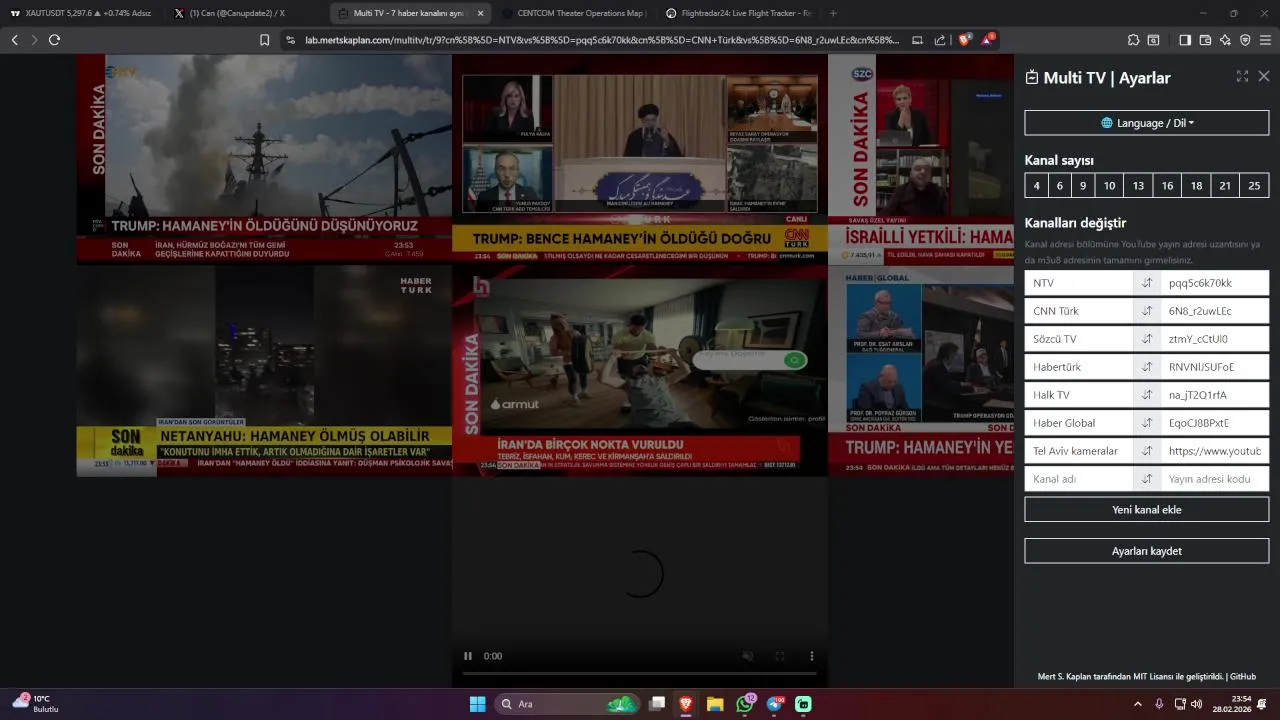Select the Habertürk stream tile

(264, 371)
